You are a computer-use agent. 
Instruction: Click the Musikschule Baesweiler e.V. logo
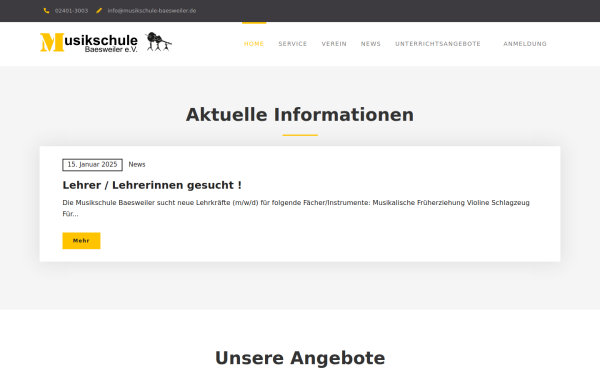106,42
